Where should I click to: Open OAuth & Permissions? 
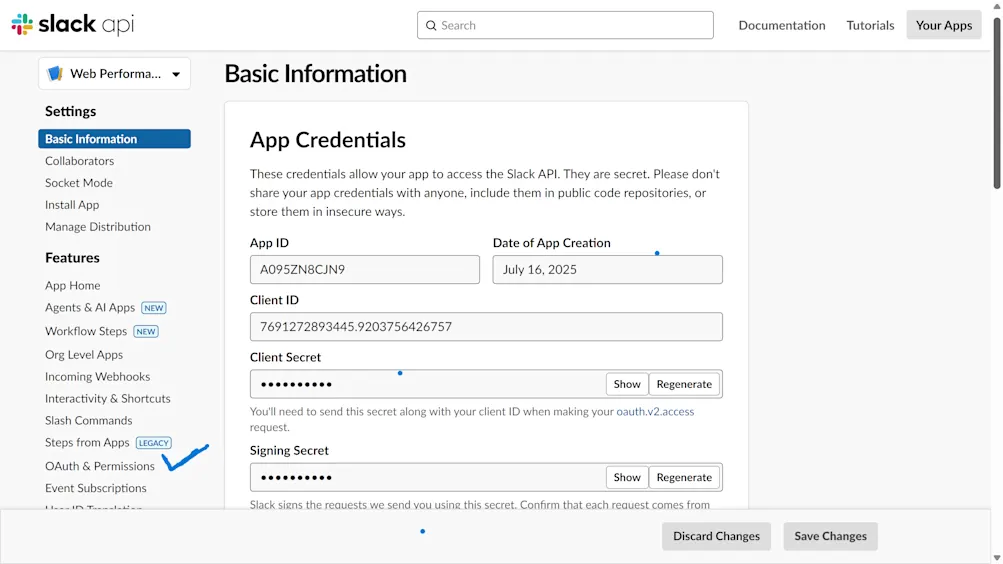[100, 466]
